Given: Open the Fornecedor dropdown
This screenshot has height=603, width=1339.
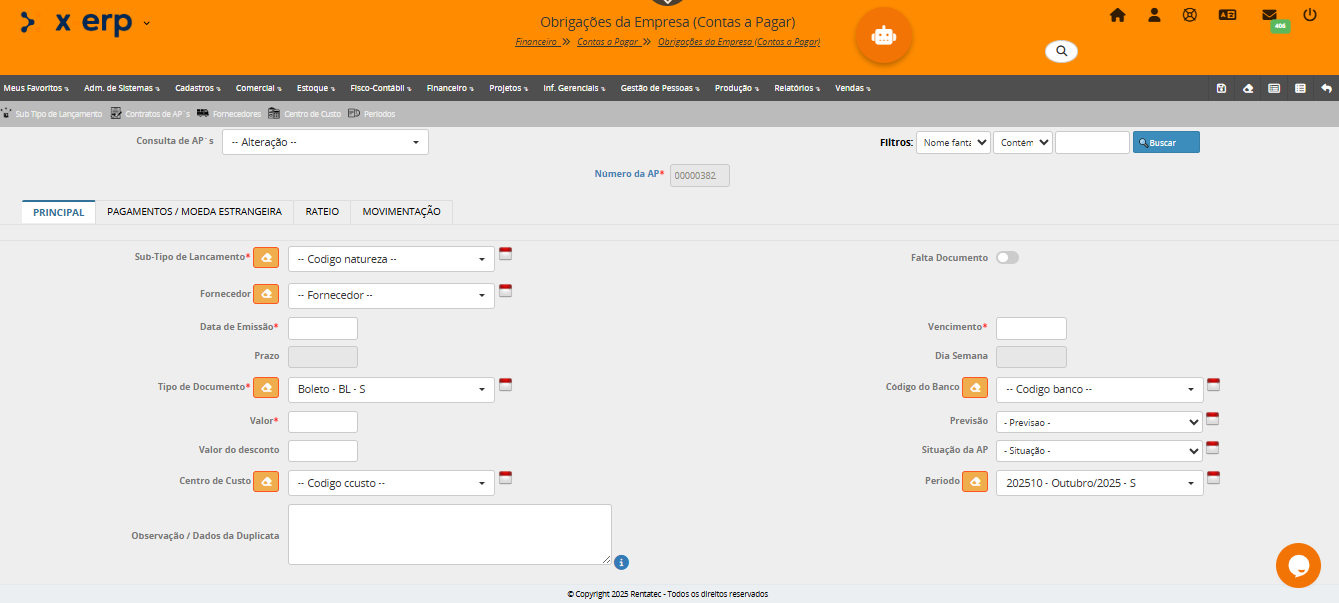Looking at the screenshot, I should [x=391, y=296].
